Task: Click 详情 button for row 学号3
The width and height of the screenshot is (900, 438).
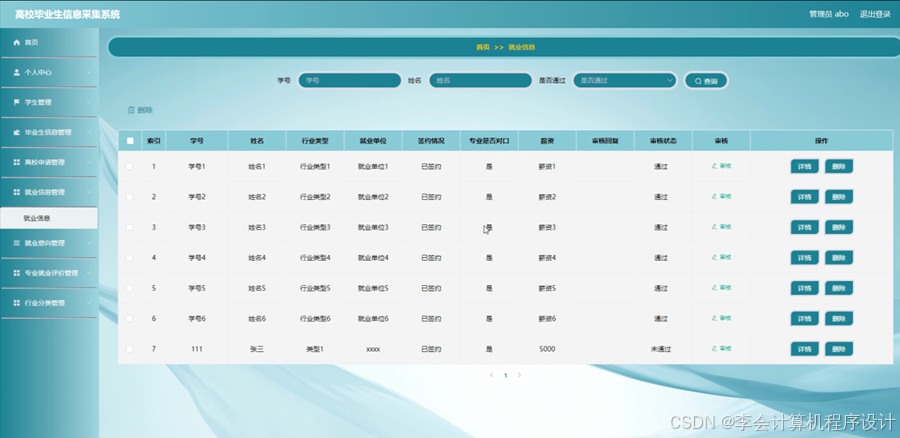Action: pos(805,227)
